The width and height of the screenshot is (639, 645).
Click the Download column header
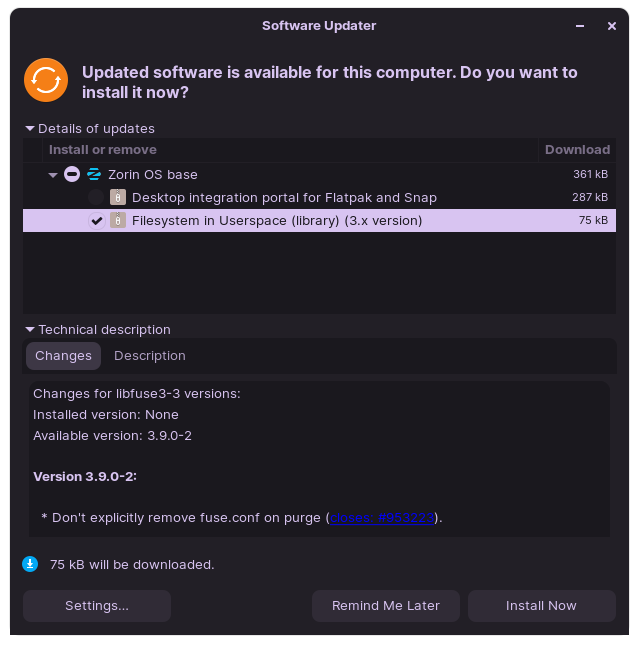tap(577, 150)
